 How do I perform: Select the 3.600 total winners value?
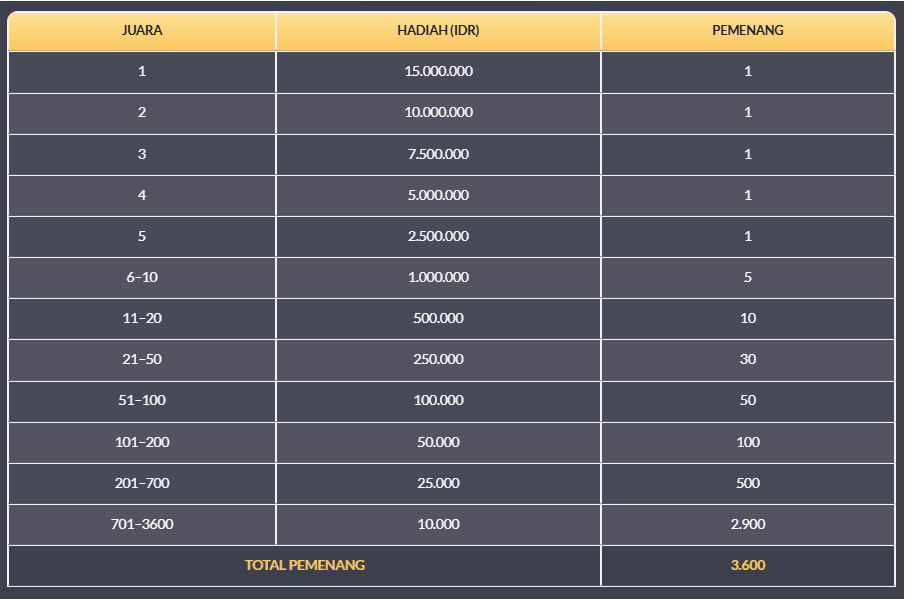[747, 565]
